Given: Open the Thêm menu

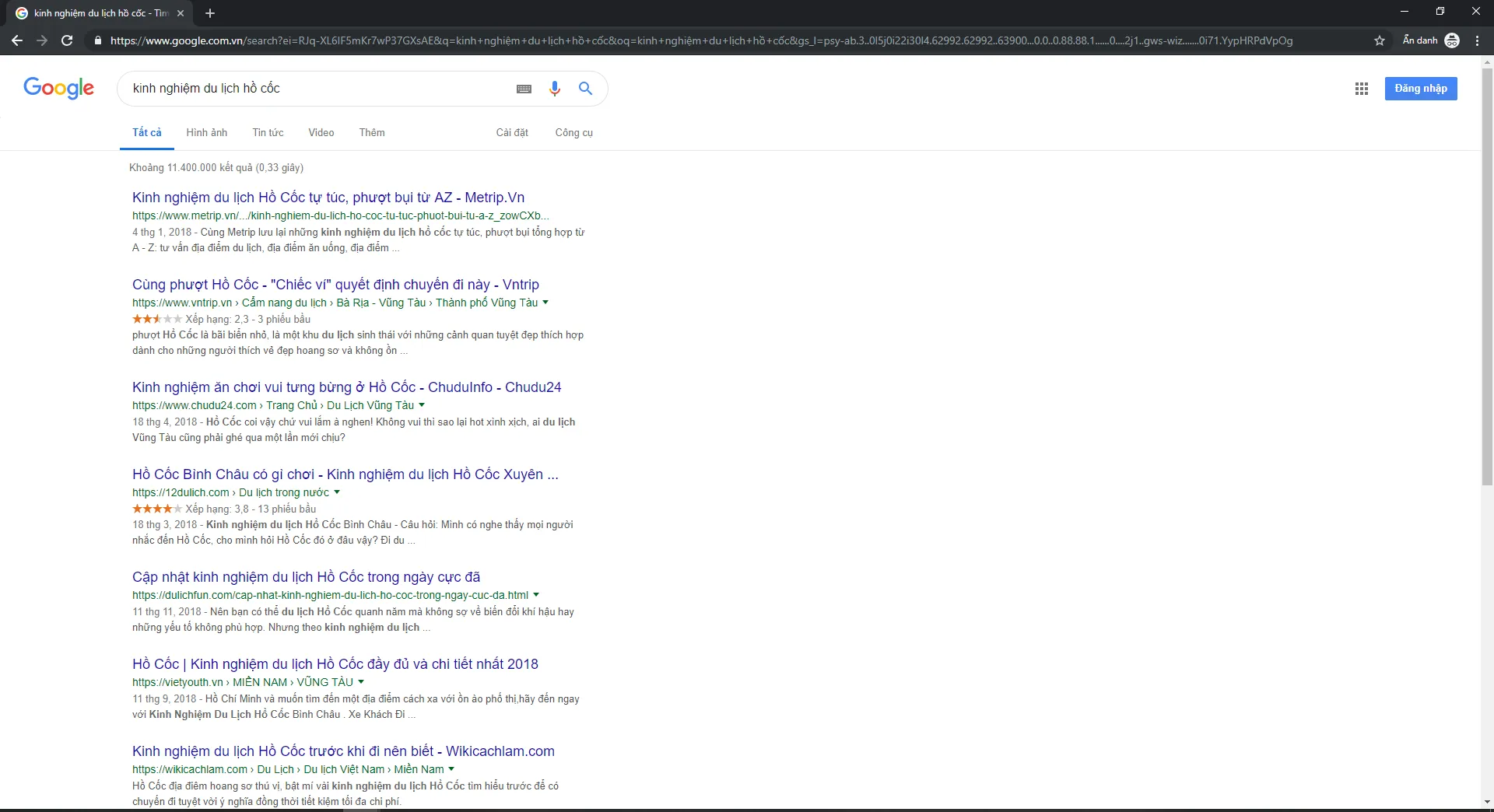Looking at the screenshot, I should [371, 132].
